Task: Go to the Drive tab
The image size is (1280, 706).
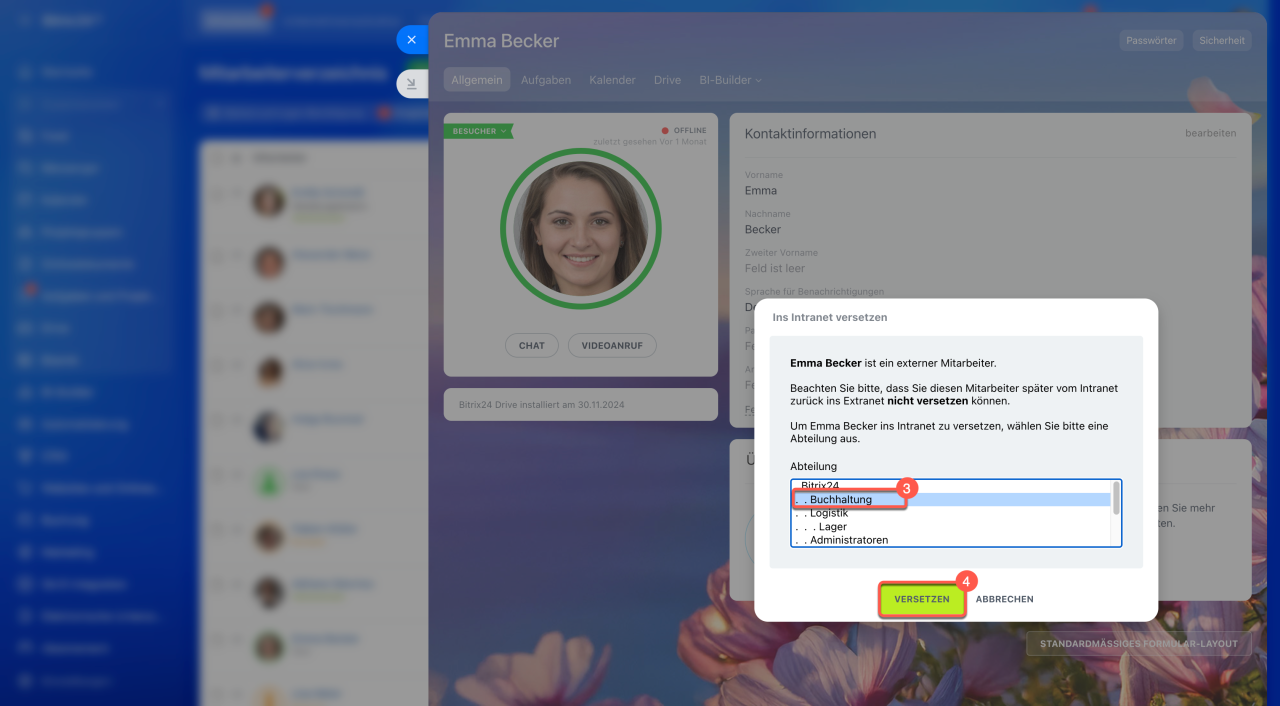Action: [667, 80]
